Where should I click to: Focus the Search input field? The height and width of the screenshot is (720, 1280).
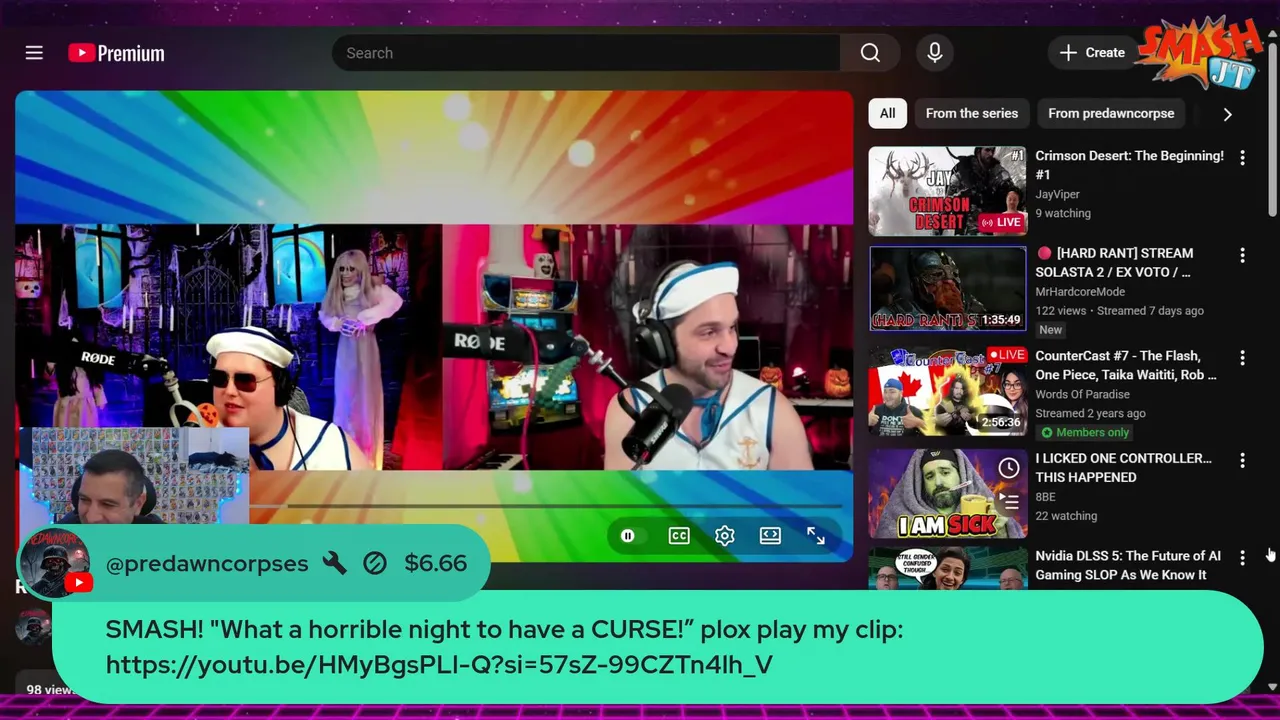point(588,53)
